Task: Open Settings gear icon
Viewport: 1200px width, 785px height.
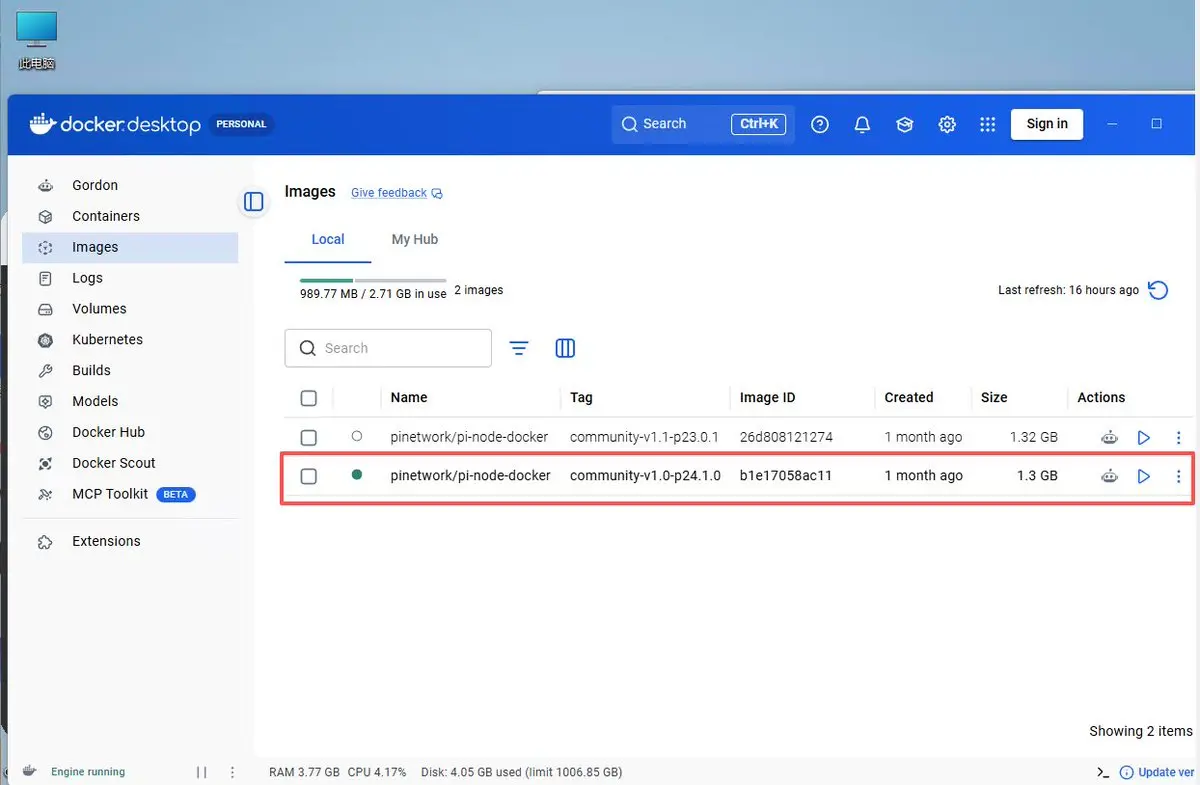Action: pos(947,124)
